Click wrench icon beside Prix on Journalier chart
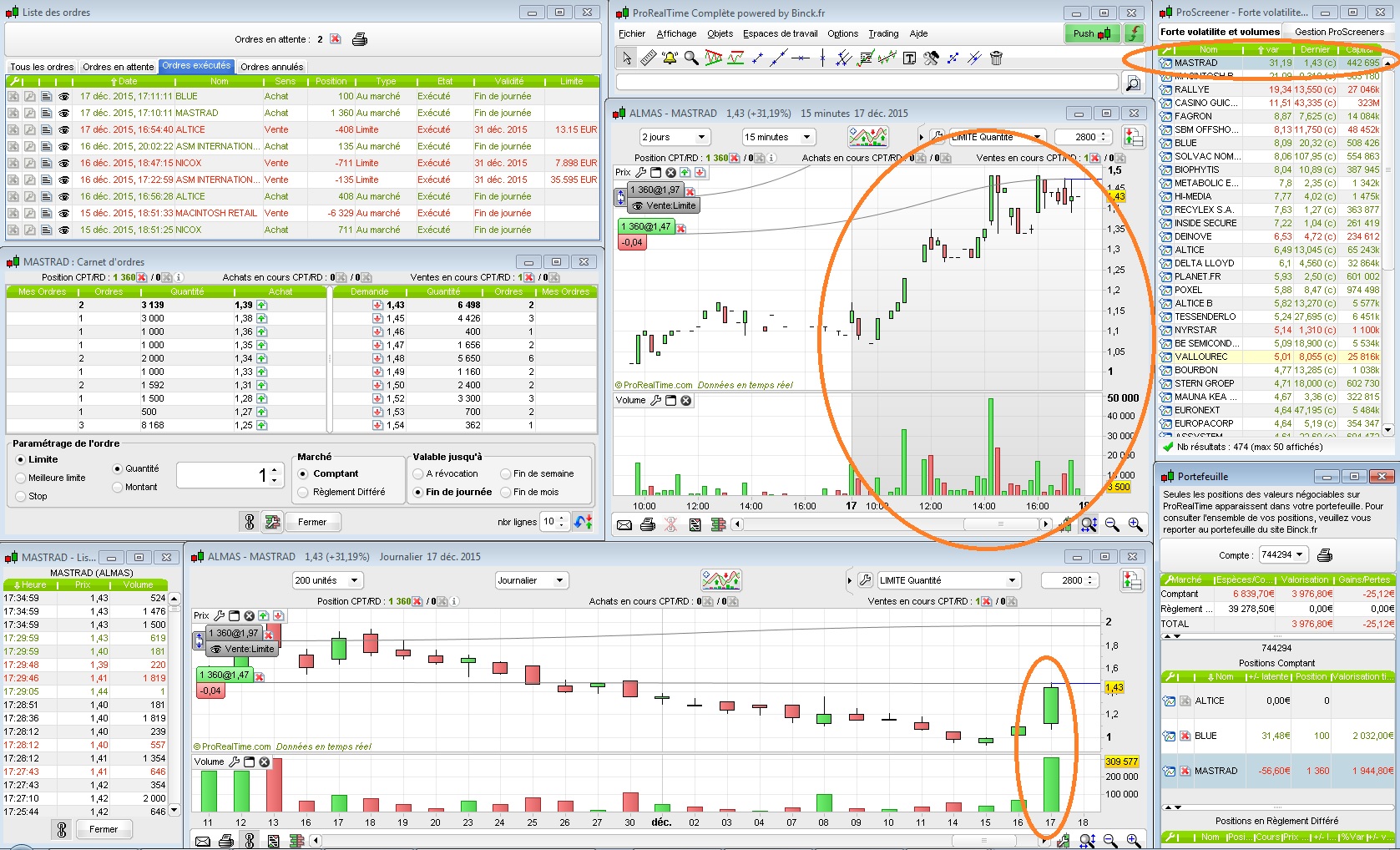 point(219,615)
